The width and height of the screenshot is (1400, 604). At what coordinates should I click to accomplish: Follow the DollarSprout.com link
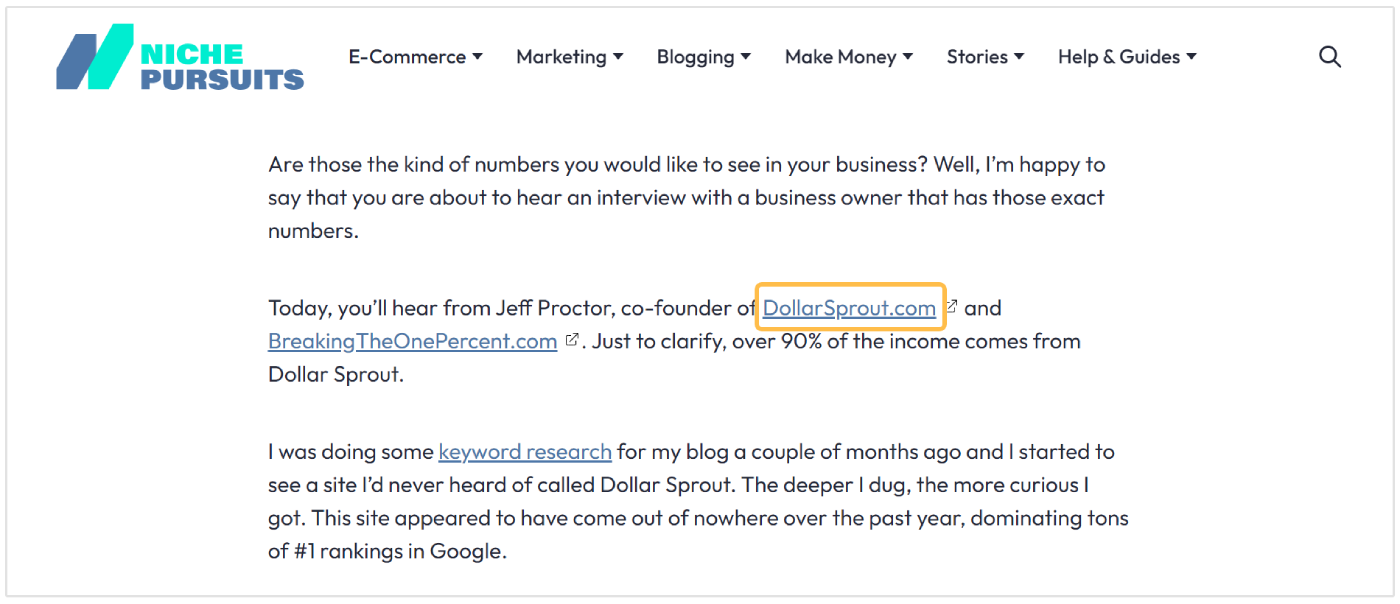coord(849,308)
